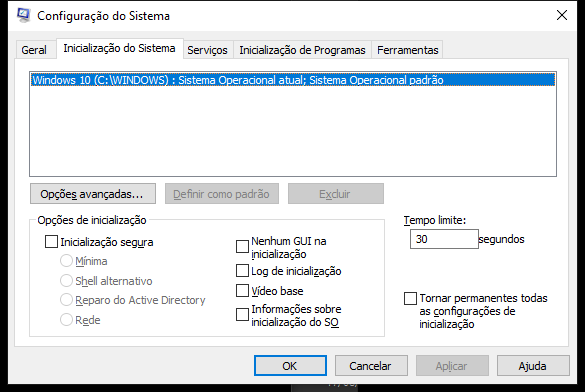Open the Serviços tab
585x392 pixels.
click(207, 50)
